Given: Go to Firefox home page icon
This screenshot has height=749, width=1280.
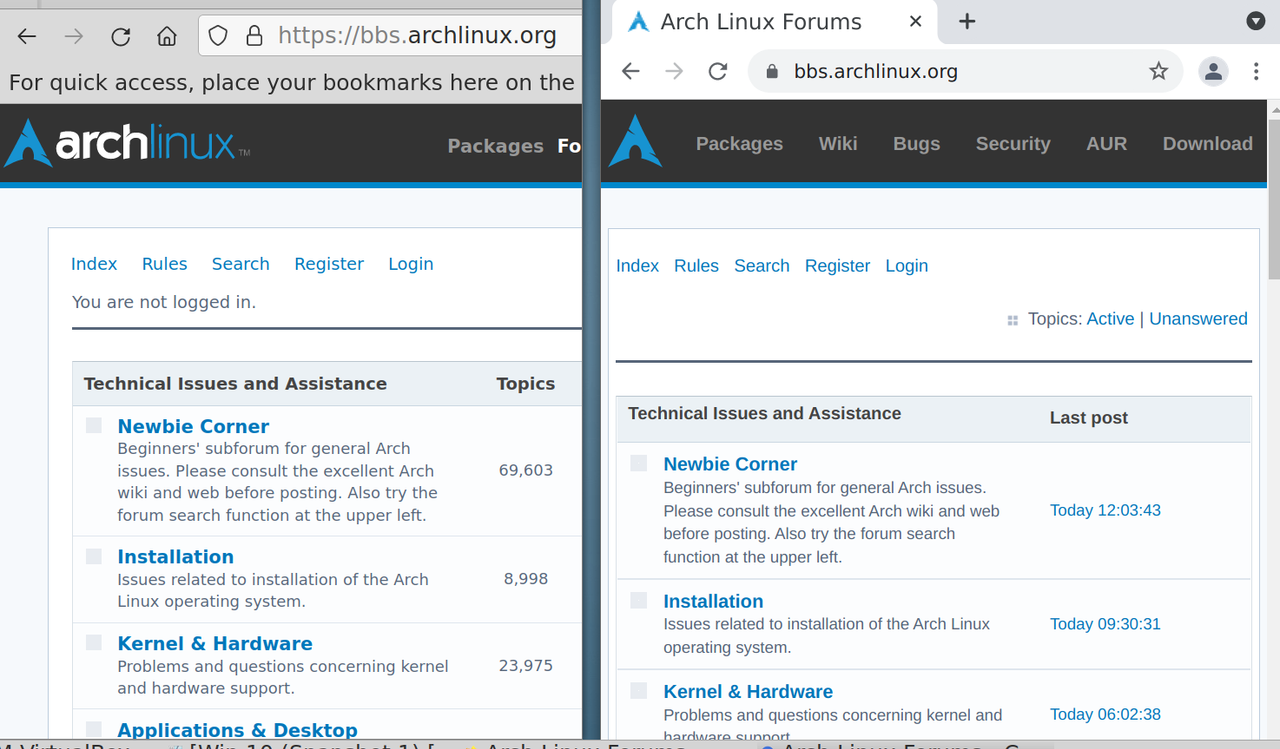Looking at the screenshot, I should 167,37.
